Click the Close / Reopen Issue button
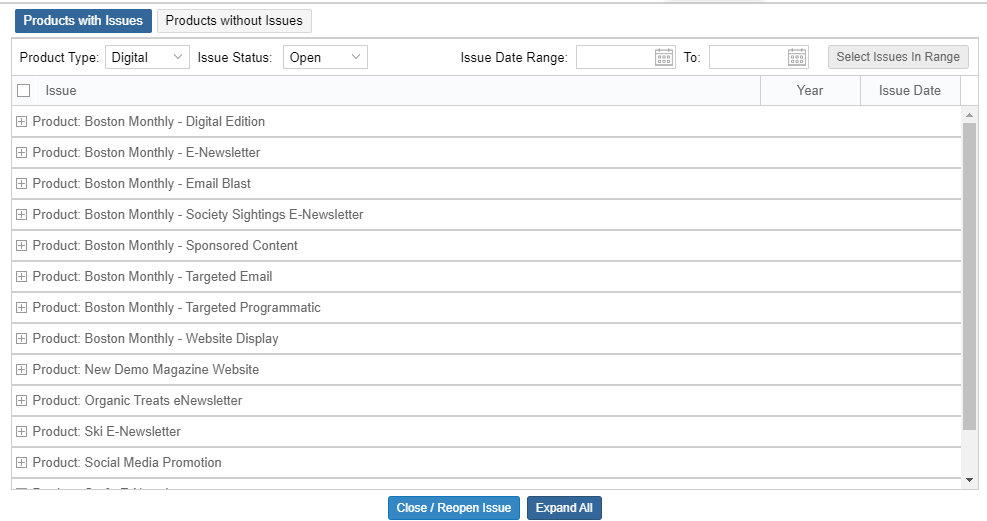 click(x=454, y=508)
